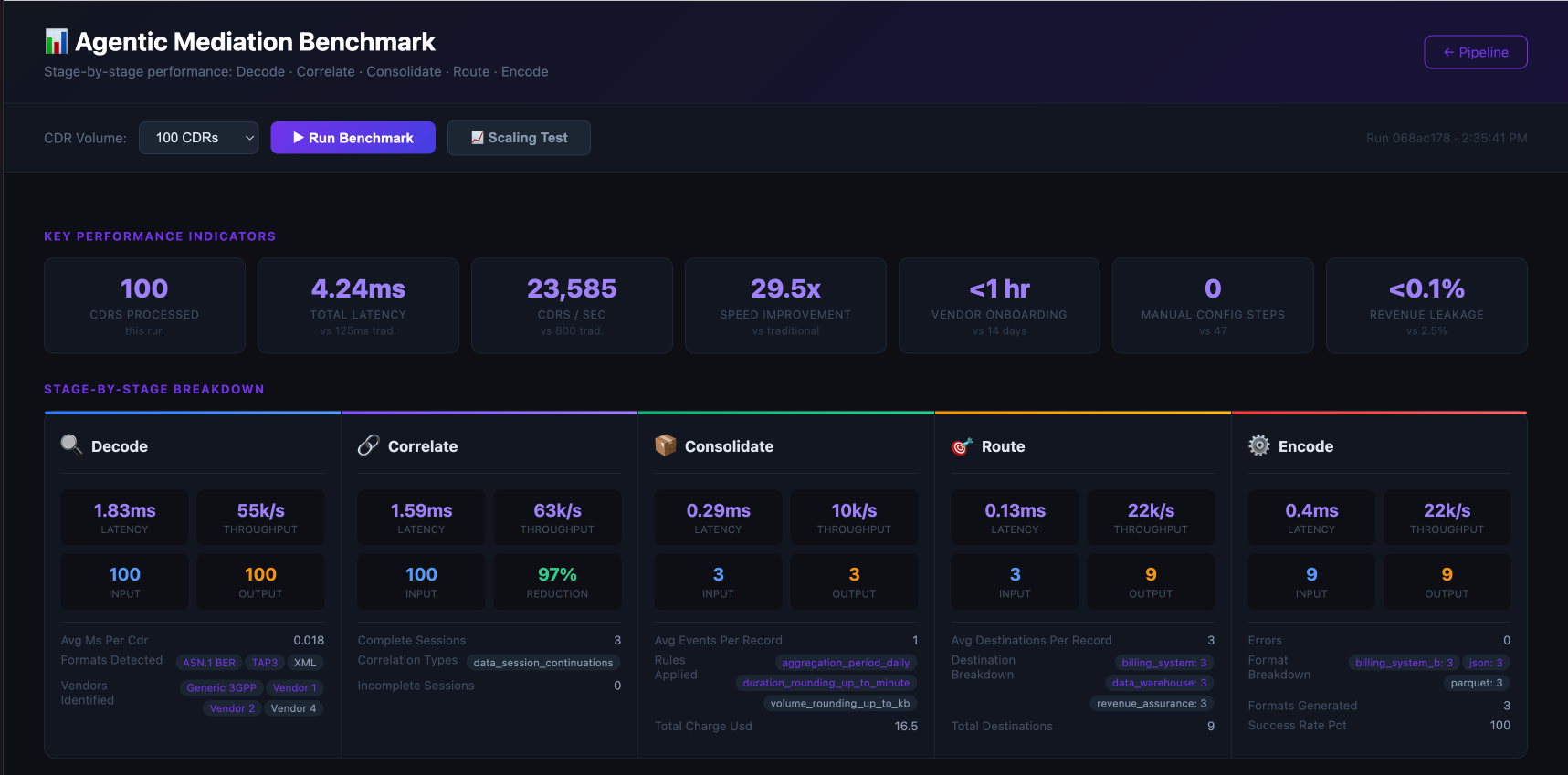Select the Revenue Leakage KPI card
This screenshot has width=1568, height=775.
pos(1426,305)
